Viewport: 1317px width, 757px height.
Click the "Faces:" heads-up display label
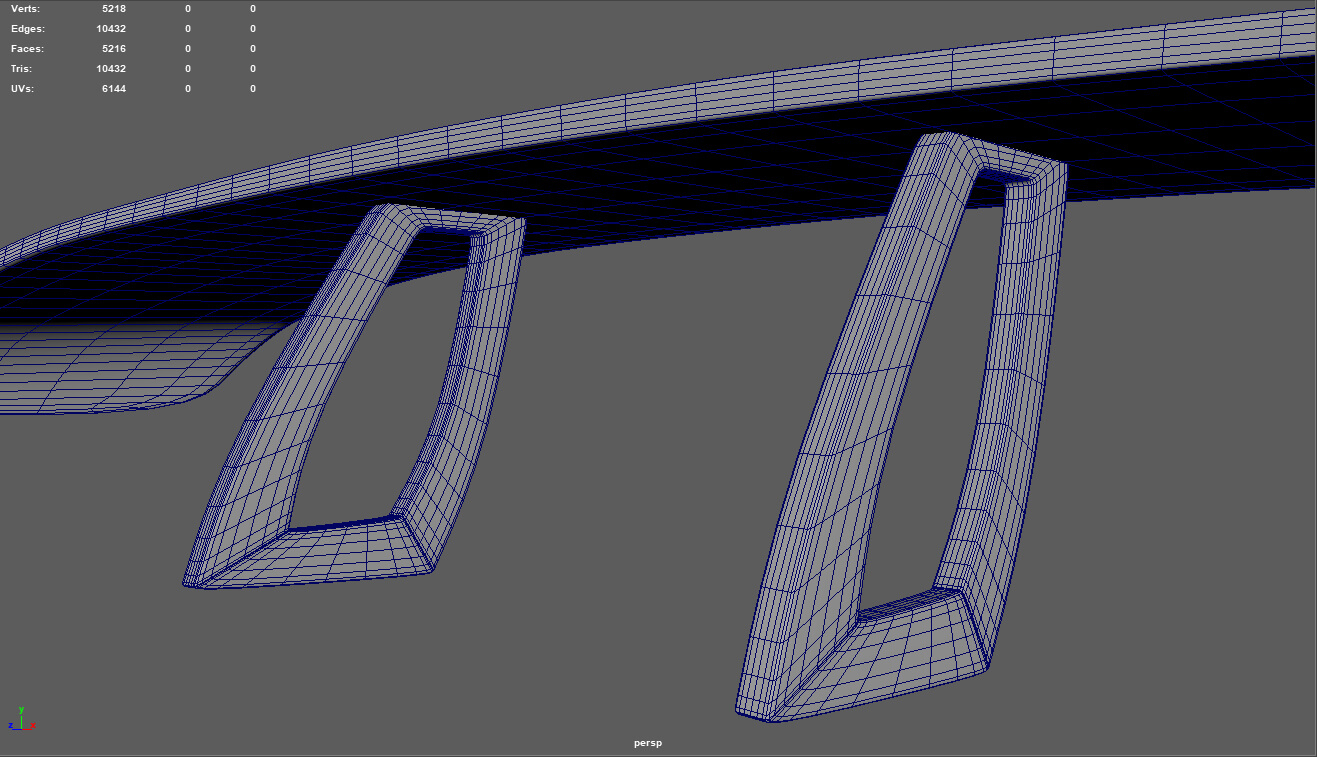(x=27, y=49)
